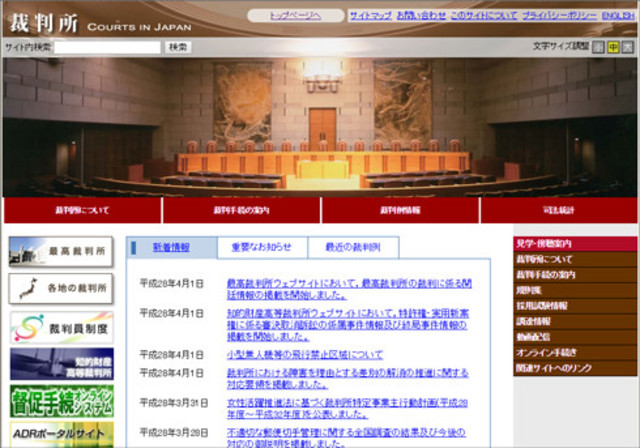Open the 司法統計 red navigation menu
Image resolution: width=640 pixels, height=448 pixels.
tap(559, 210)
